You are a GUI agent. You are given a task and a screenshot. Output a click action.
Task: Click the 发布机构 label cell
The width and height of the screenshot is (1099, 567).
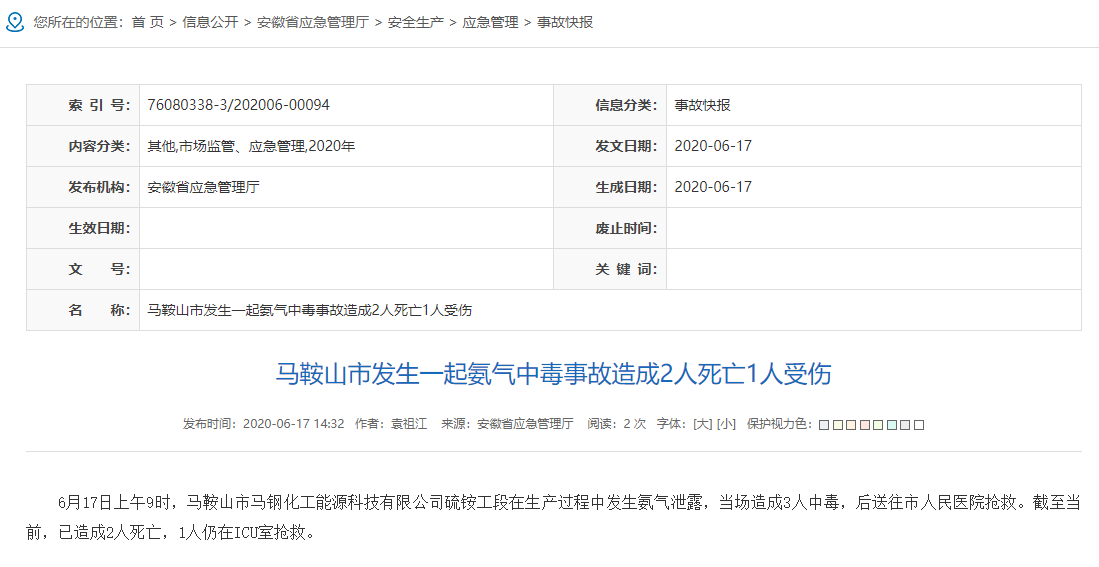click(x=83, y=187)
